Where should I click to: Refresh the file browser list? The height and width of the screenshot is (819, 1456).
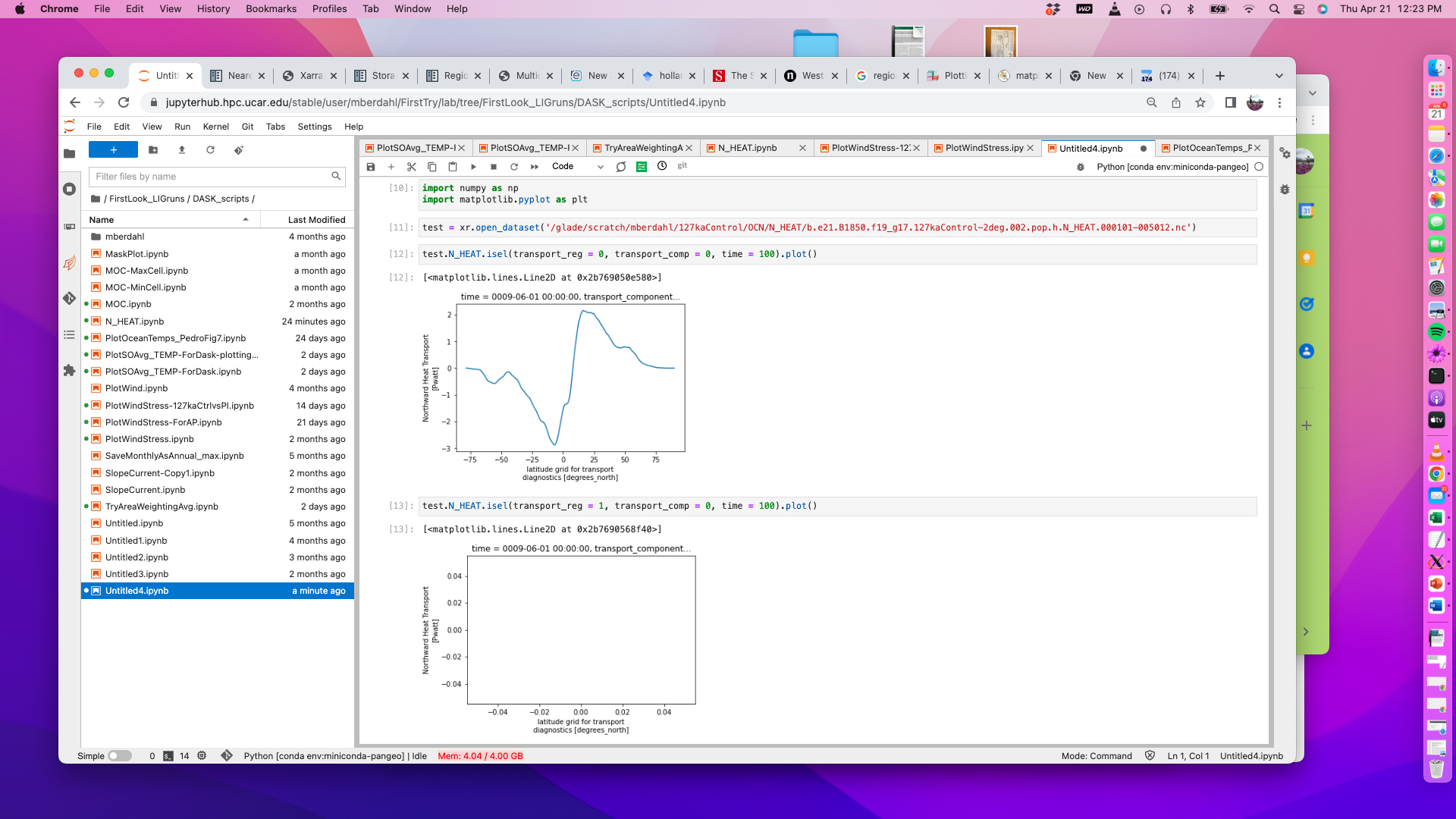[x=211, y=150]
